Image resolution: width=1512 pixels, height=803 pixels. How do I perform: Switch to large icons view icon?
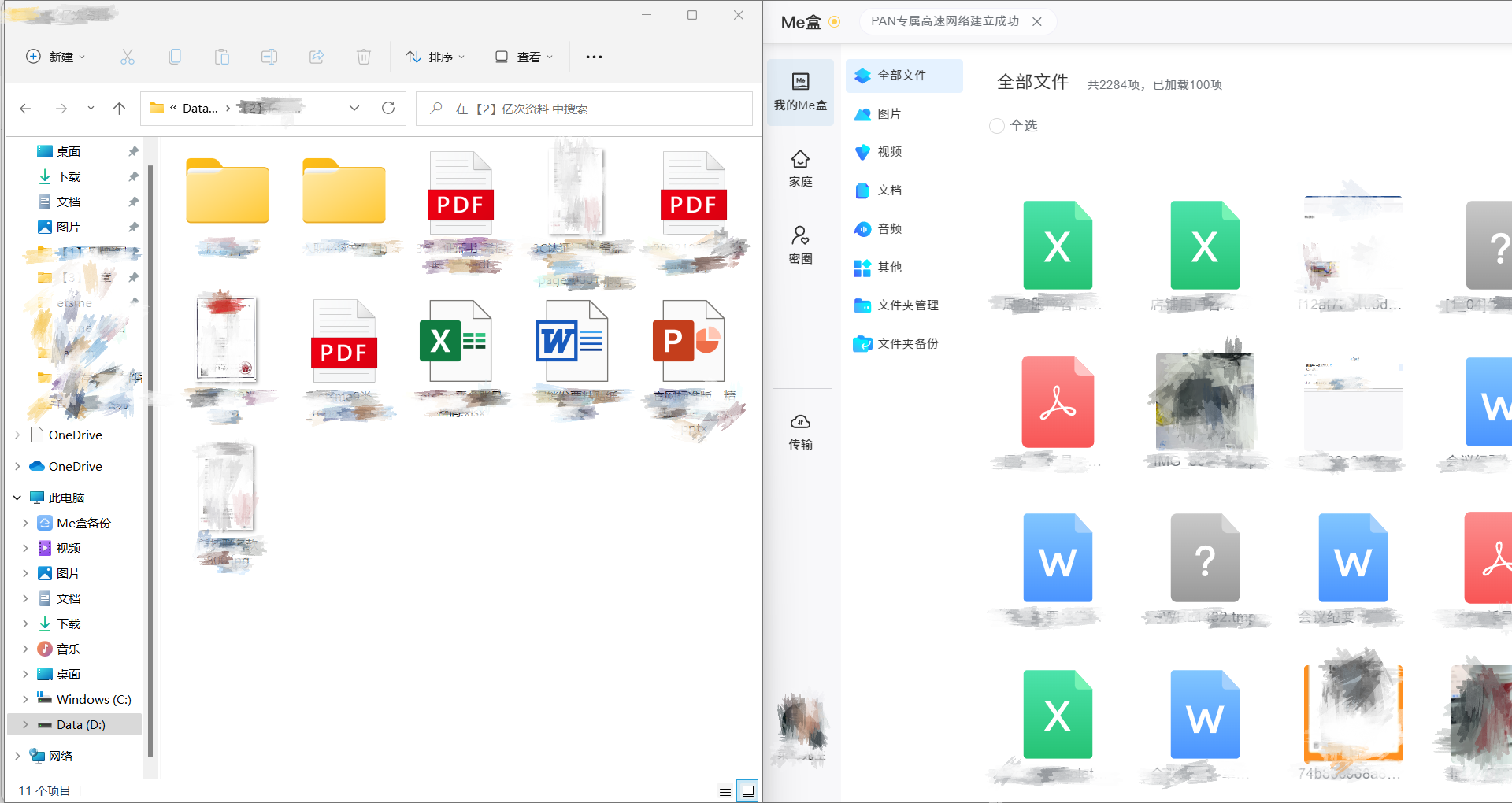[748, 790]
